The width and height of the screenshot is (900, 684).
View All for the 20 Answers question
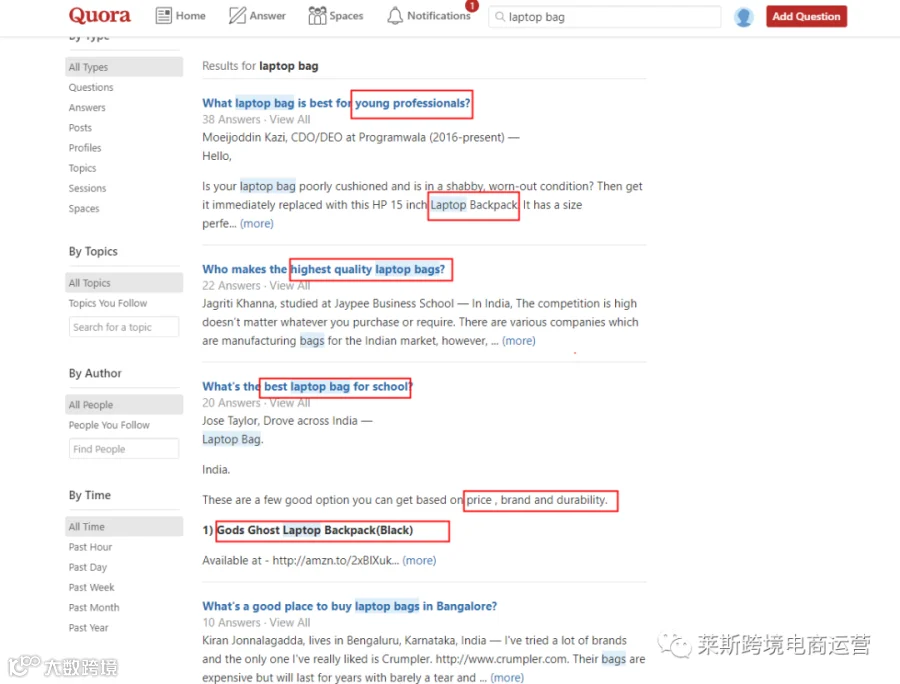[290, 403]
